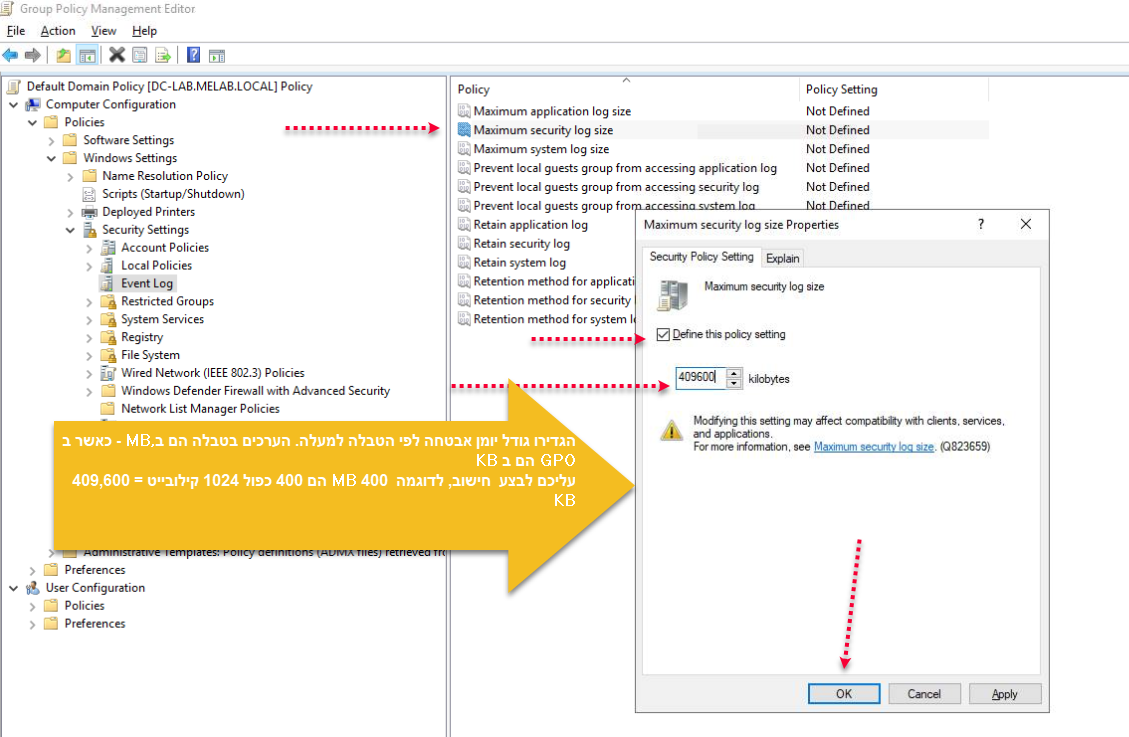Click the kilobytes size input field

pos(699,379)
